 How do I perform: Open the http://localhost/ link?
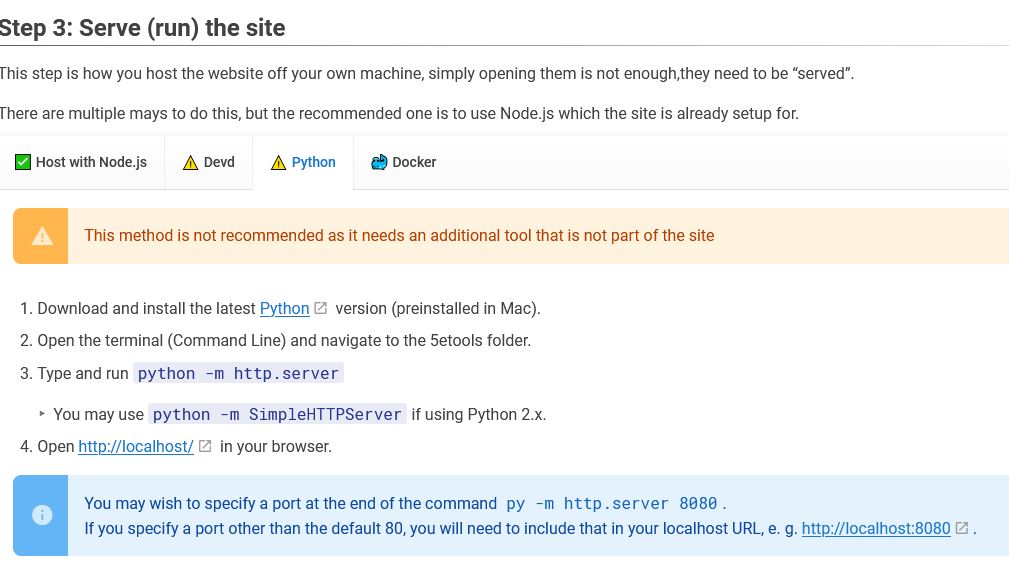[x=136, y=446]
